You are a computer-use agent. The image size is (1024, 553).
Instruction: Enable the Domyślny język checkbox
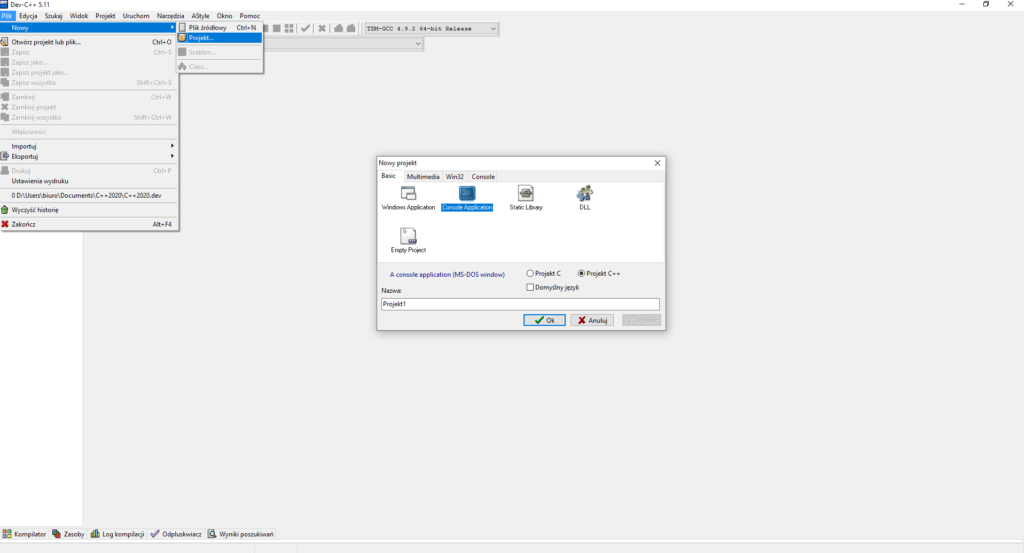pyautogui.click(x=530, y=287)
